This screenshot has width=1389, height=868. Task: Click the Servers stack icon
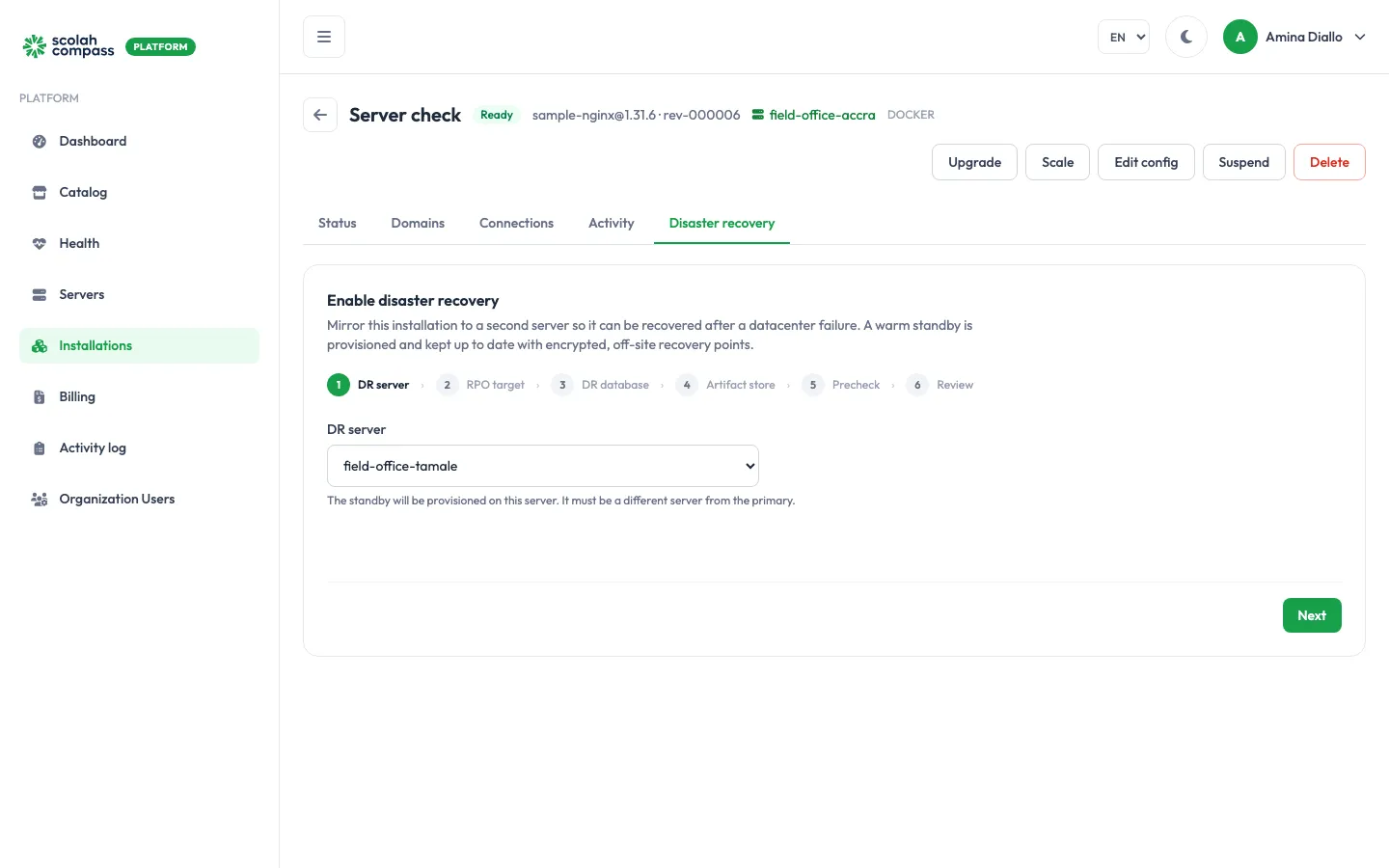pos(40,295)
